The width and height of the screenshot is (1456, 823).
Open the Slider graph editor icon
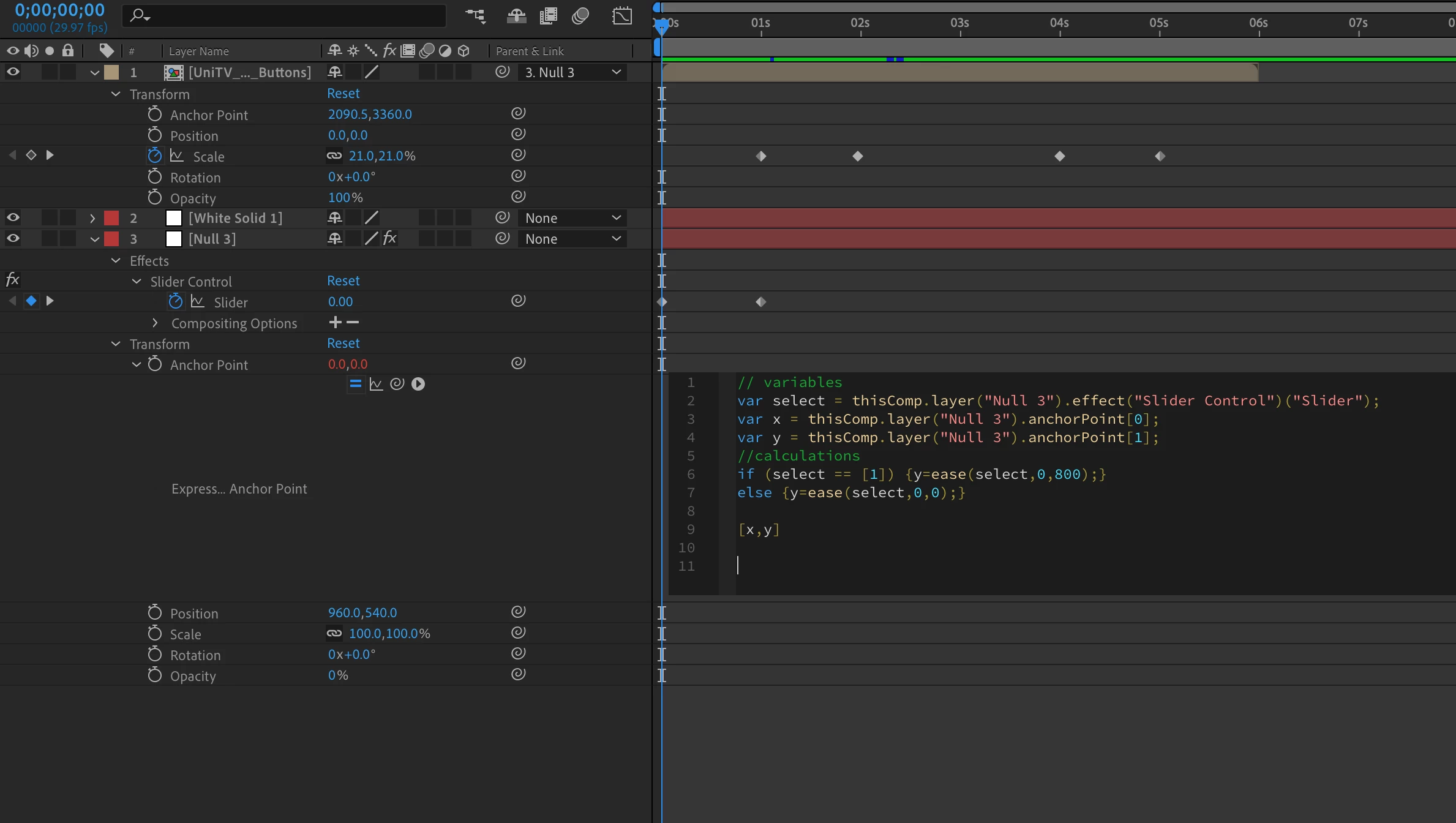point(197,301)
